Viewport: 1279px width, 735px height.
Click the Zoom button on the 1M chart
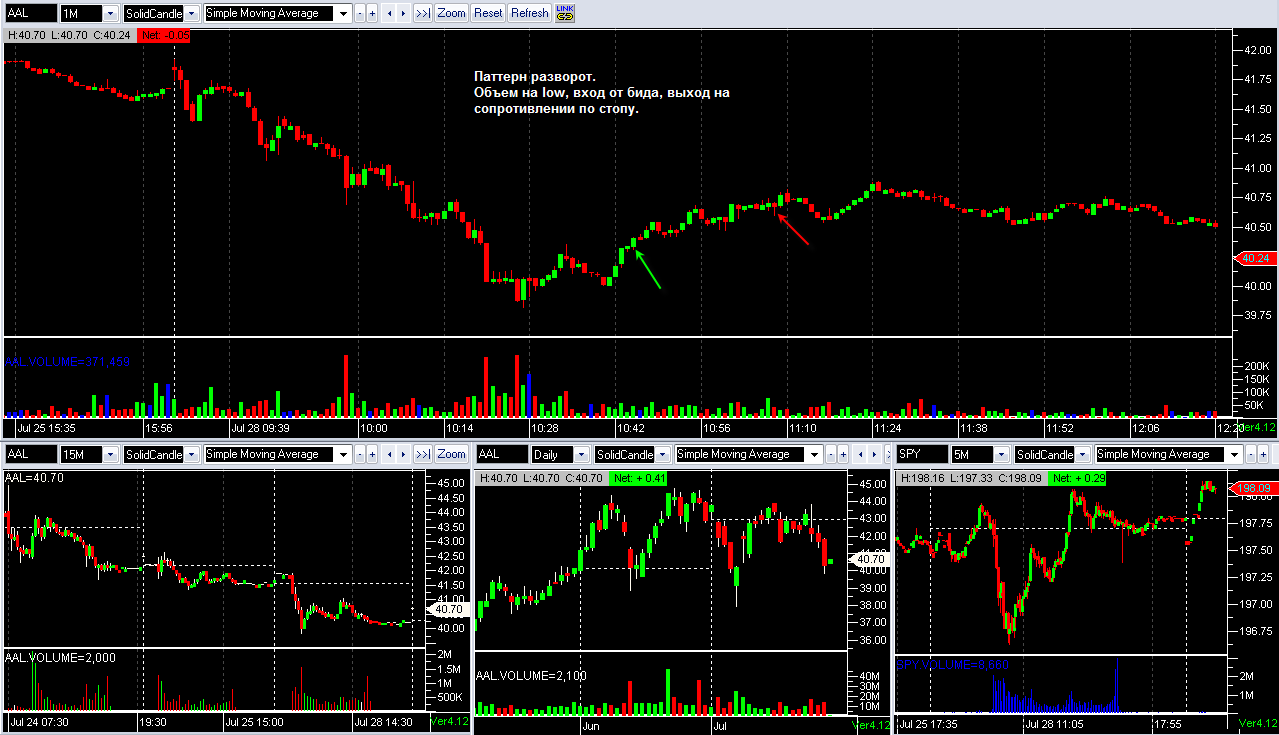click(451, 14)
